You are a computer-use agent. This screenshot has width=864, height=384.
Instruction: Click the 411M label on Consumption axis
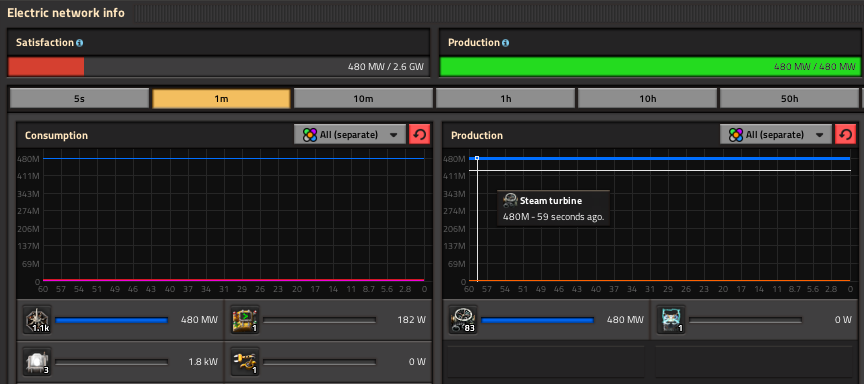(x=29, y=176)
